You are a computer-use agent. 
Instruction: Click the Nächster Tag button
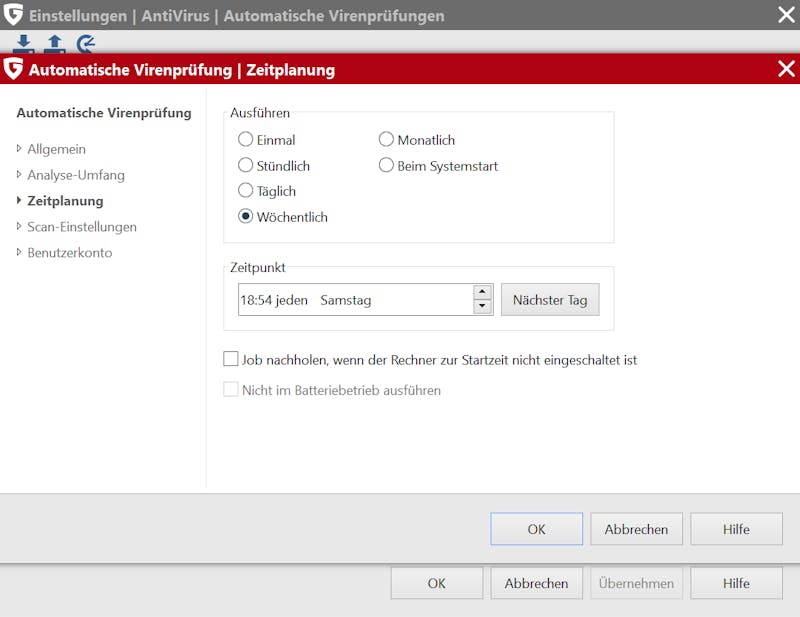(550, 300)
